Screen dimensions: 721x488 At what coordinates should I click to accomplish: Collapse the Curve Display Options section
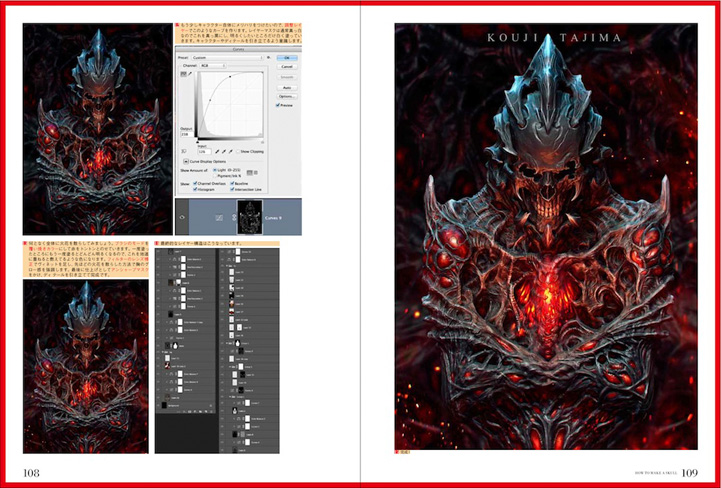186,161
